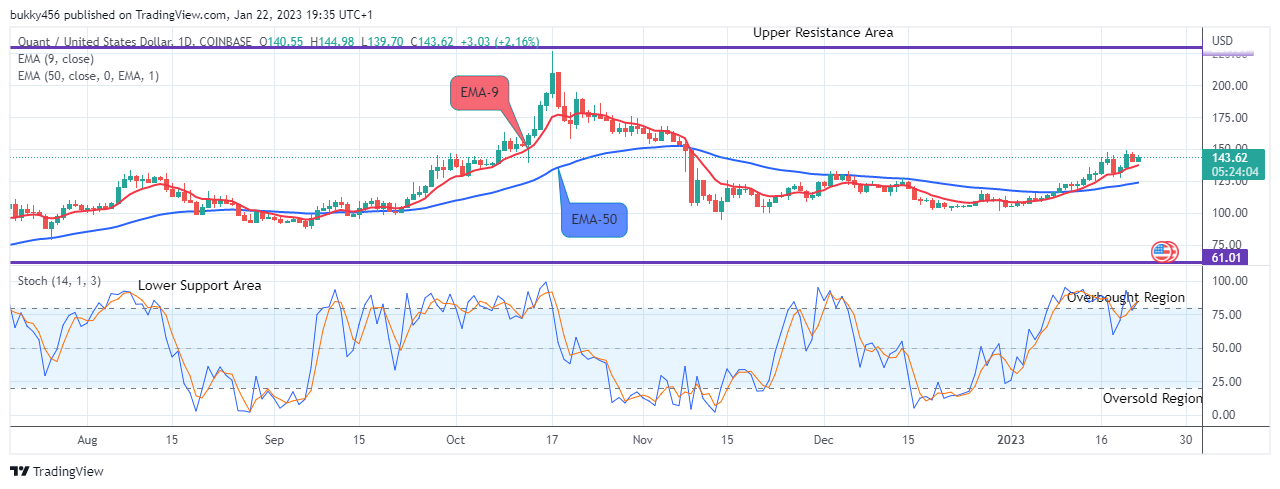Select the EMA (50, close, 0, EMA, 1) legend
The width and height of the screenshot is (1280, 489).
click(88, 76)
